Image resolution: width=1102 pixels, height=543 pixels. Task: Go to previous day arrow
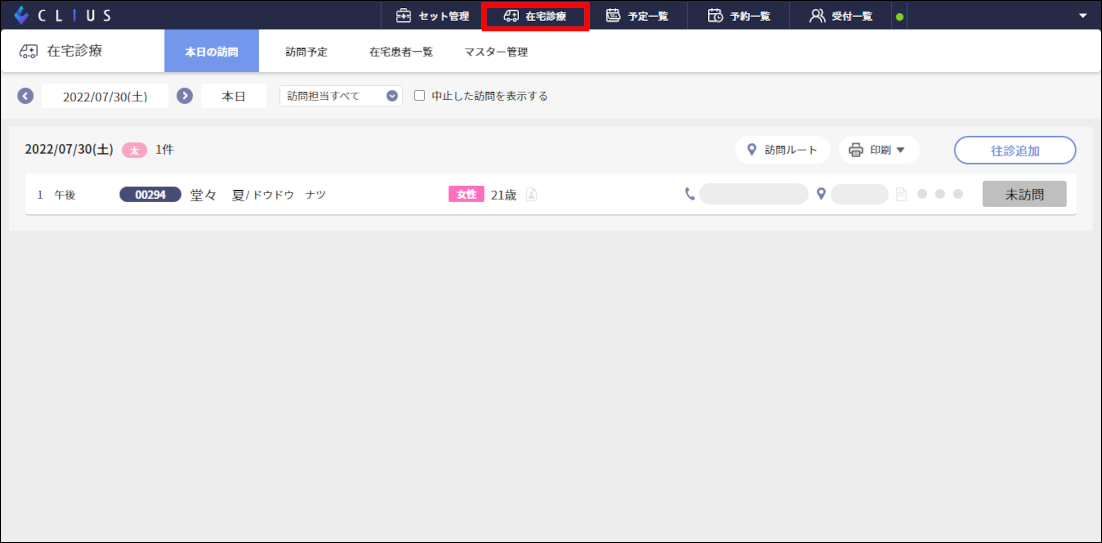coord(25,96)
